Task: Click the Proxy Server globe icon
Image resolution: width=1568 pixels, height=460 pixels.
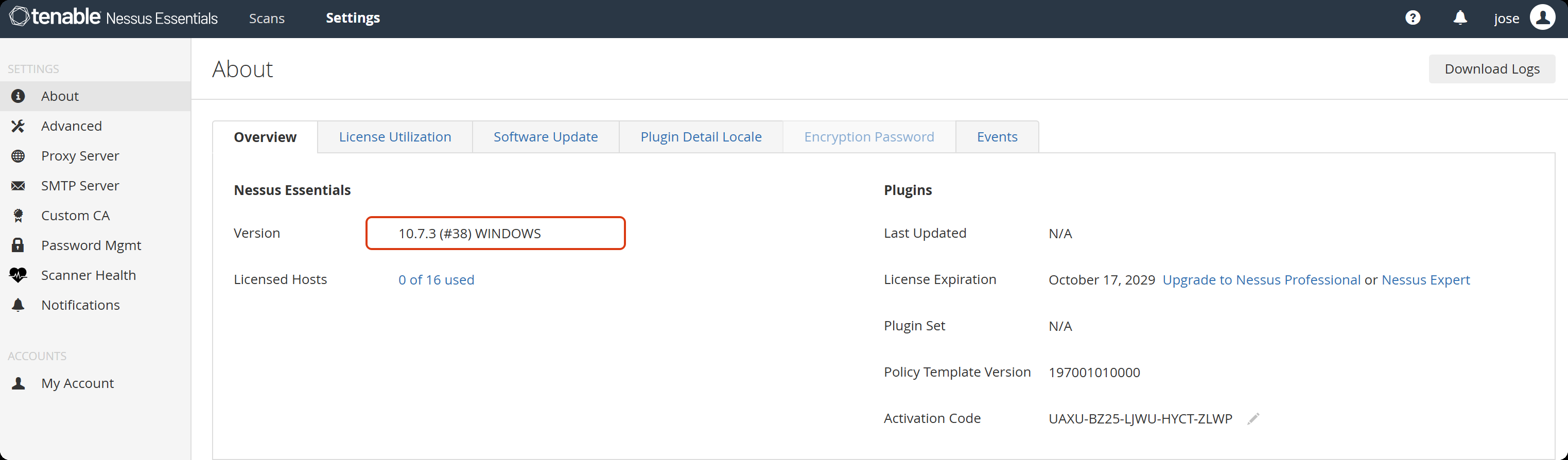Action: click(18, 156)
